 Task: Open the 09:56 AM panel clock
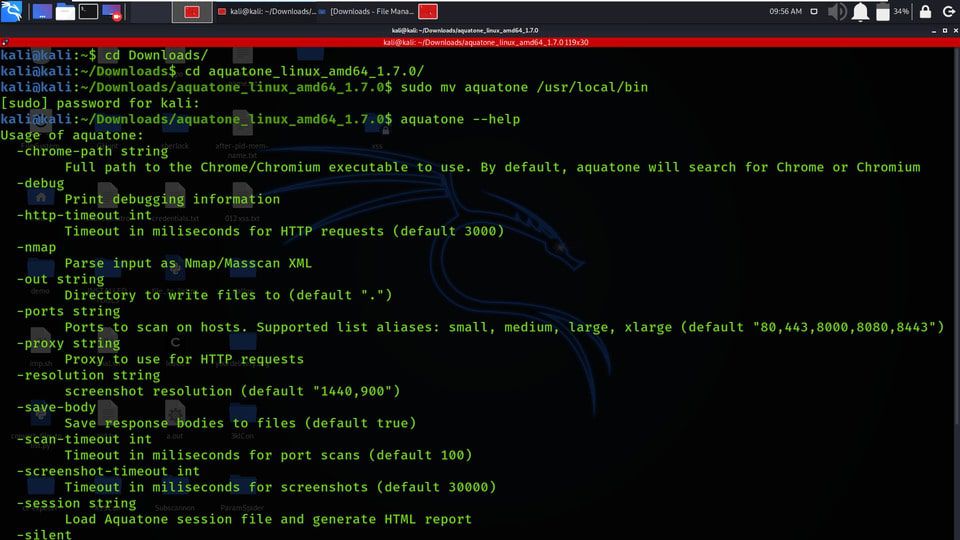(786, 12)
